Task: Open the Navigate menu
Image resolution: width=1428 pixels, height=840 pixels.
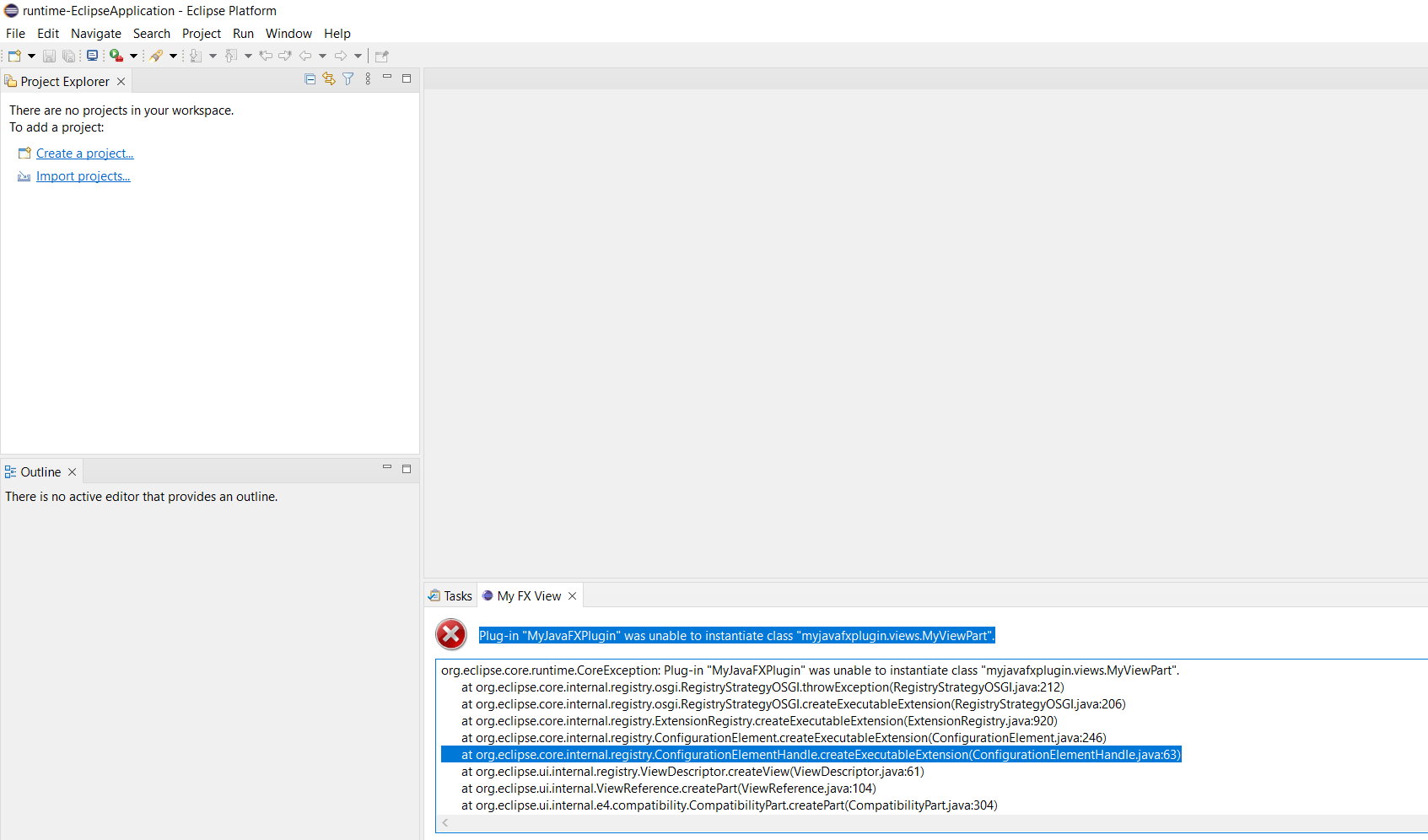Action: 96,34
